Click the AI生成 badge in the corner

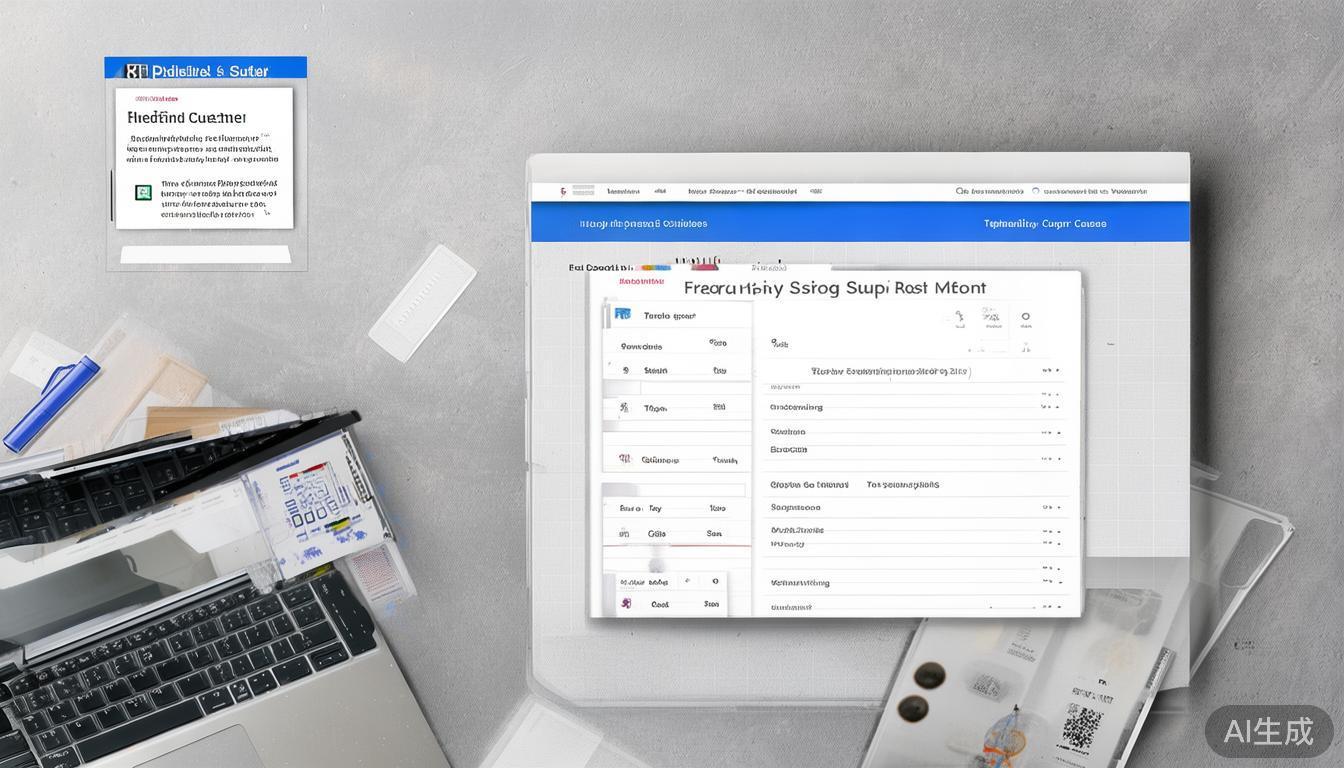click(1268, 731)
